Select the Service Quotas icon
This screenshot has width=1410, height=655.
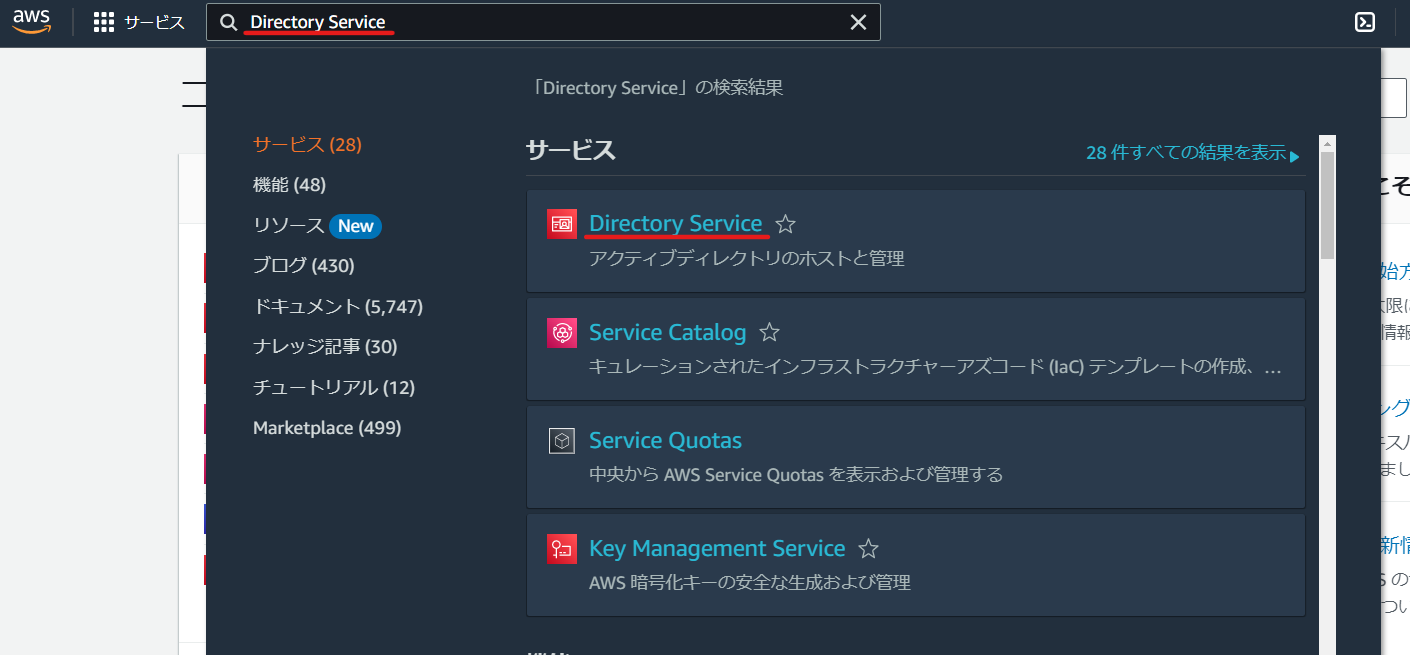(x=561, y=439)
